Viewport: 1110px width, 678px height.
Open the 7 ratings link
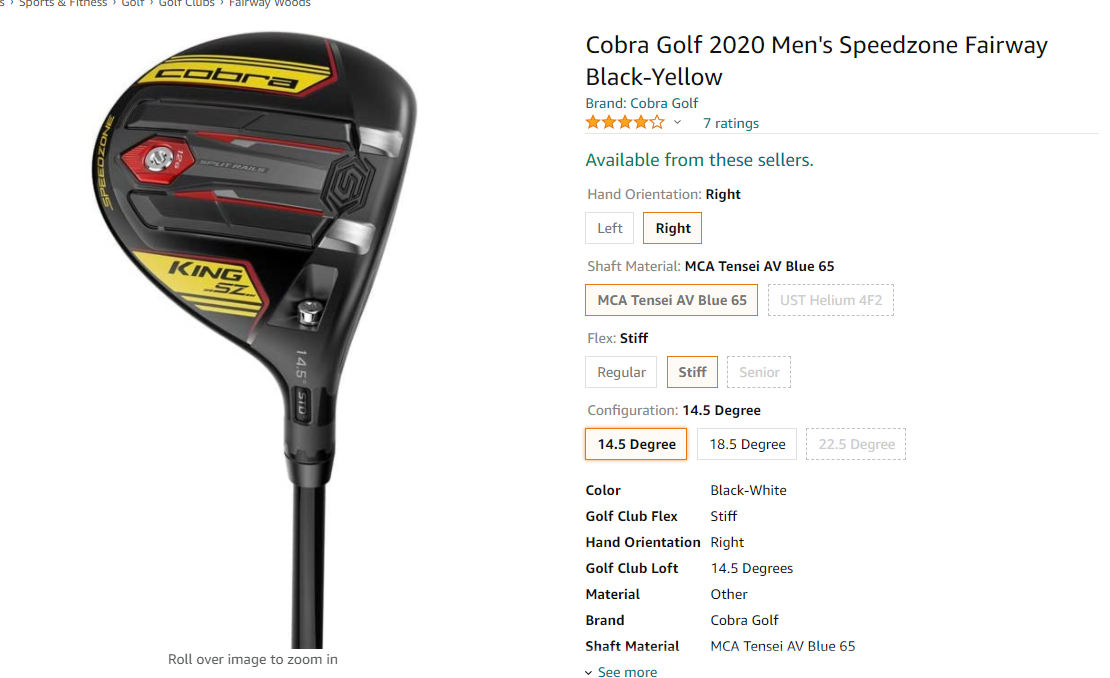click(x=731, y=123)
